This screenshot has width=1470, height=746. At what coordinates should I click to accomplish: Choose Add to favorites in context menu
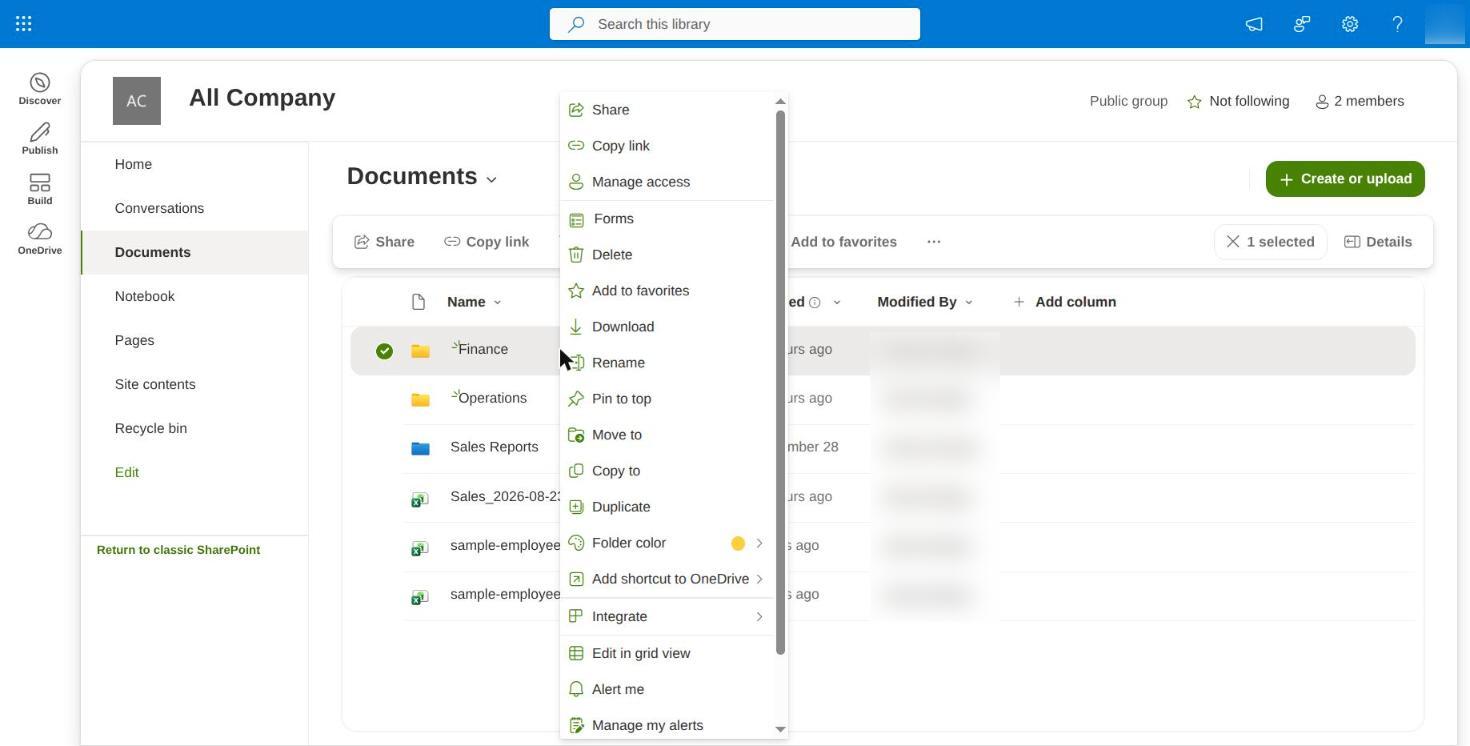click(669, 291)
